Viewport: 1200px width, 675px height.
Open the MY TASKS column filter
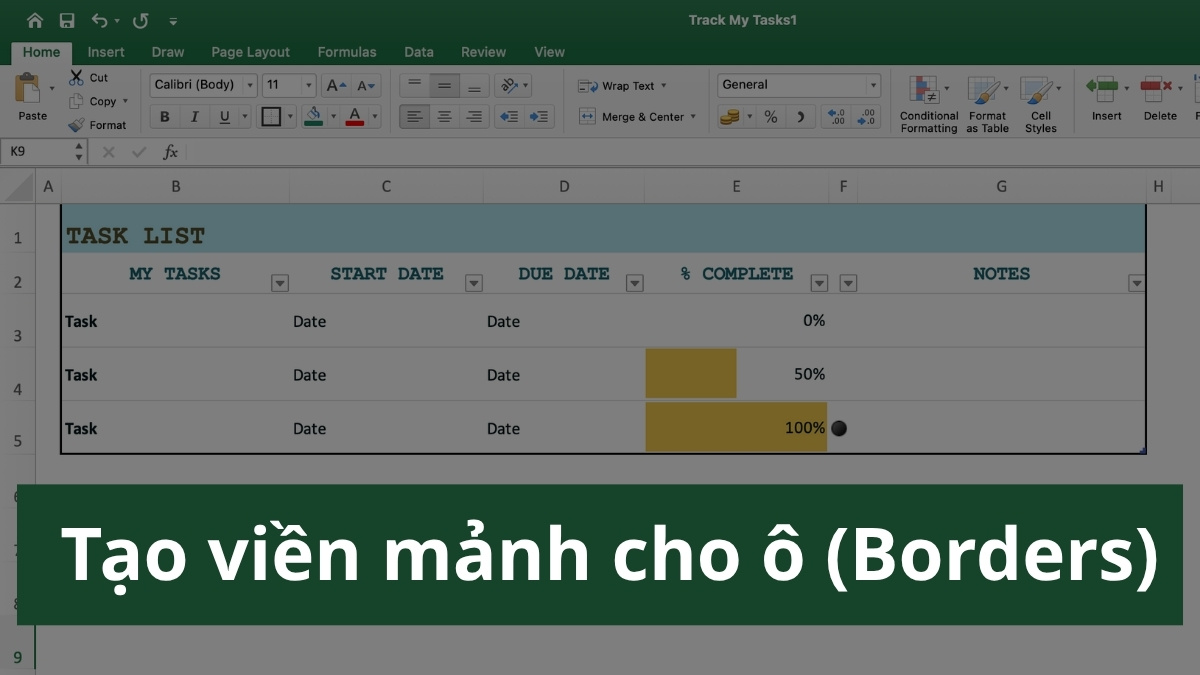pyautogui.click(x=280, y=283)
